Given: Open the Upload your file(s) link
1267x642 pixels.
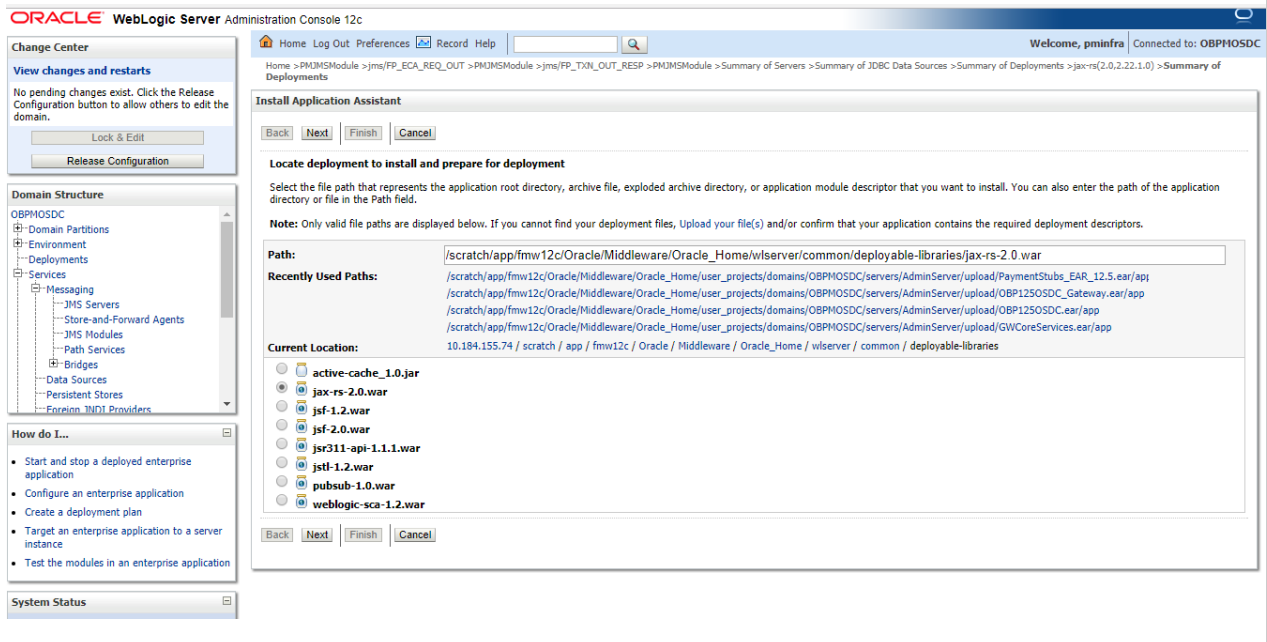Looking at the screenshot, I should coord(721,224).
